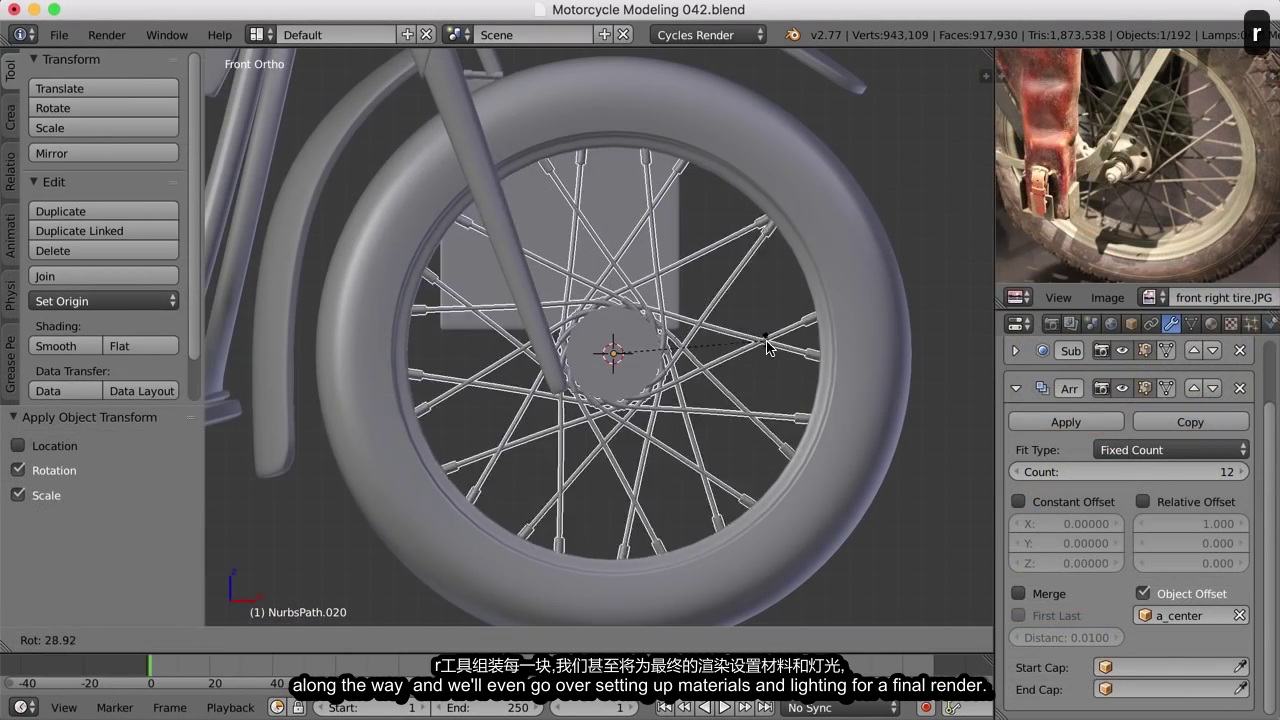Move the Arr modifier down
The height and width of the screenshot is (720, 1280).
point(1213,388)
